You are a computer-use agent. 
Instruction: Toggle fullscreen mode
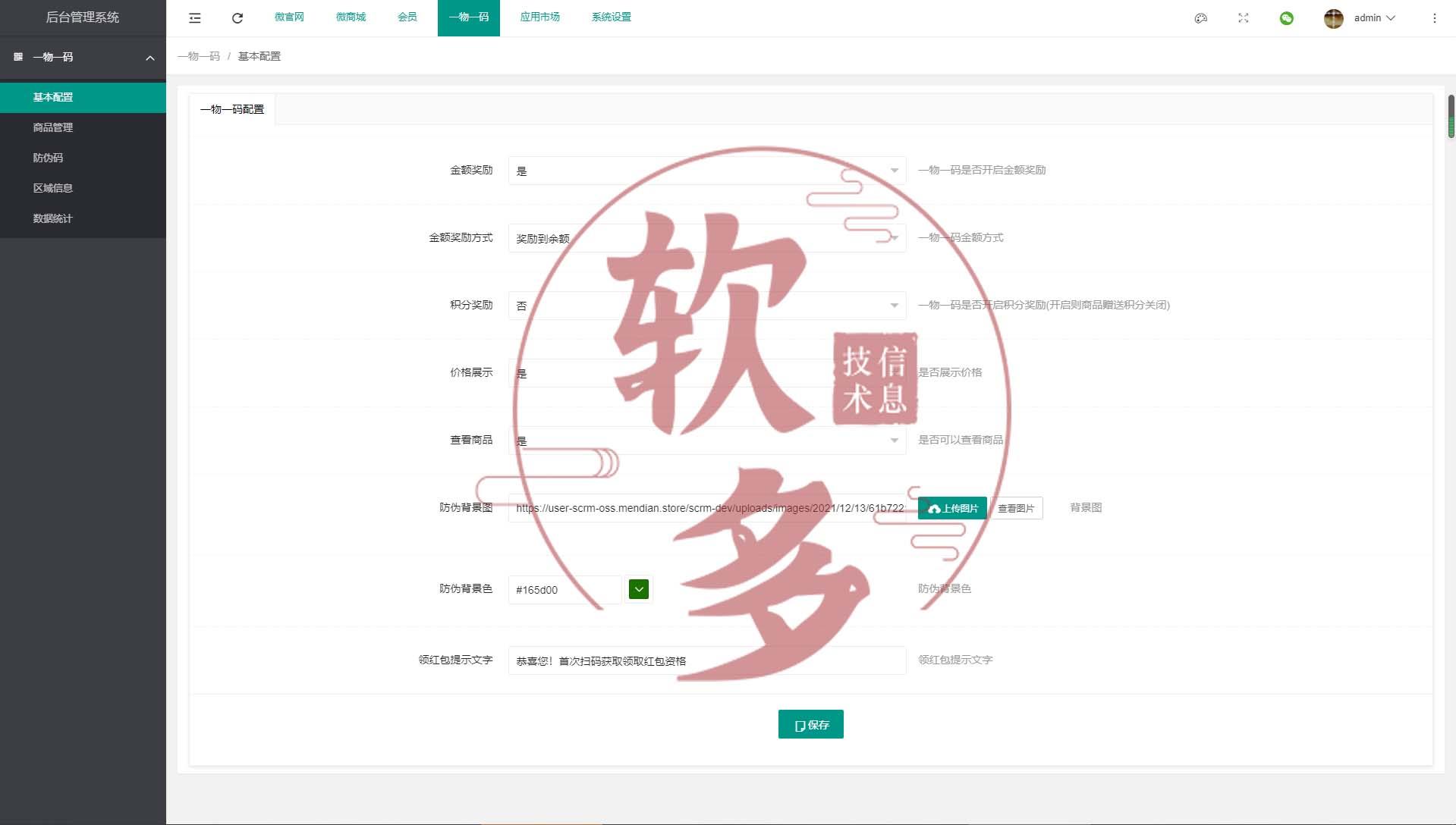1244,17
